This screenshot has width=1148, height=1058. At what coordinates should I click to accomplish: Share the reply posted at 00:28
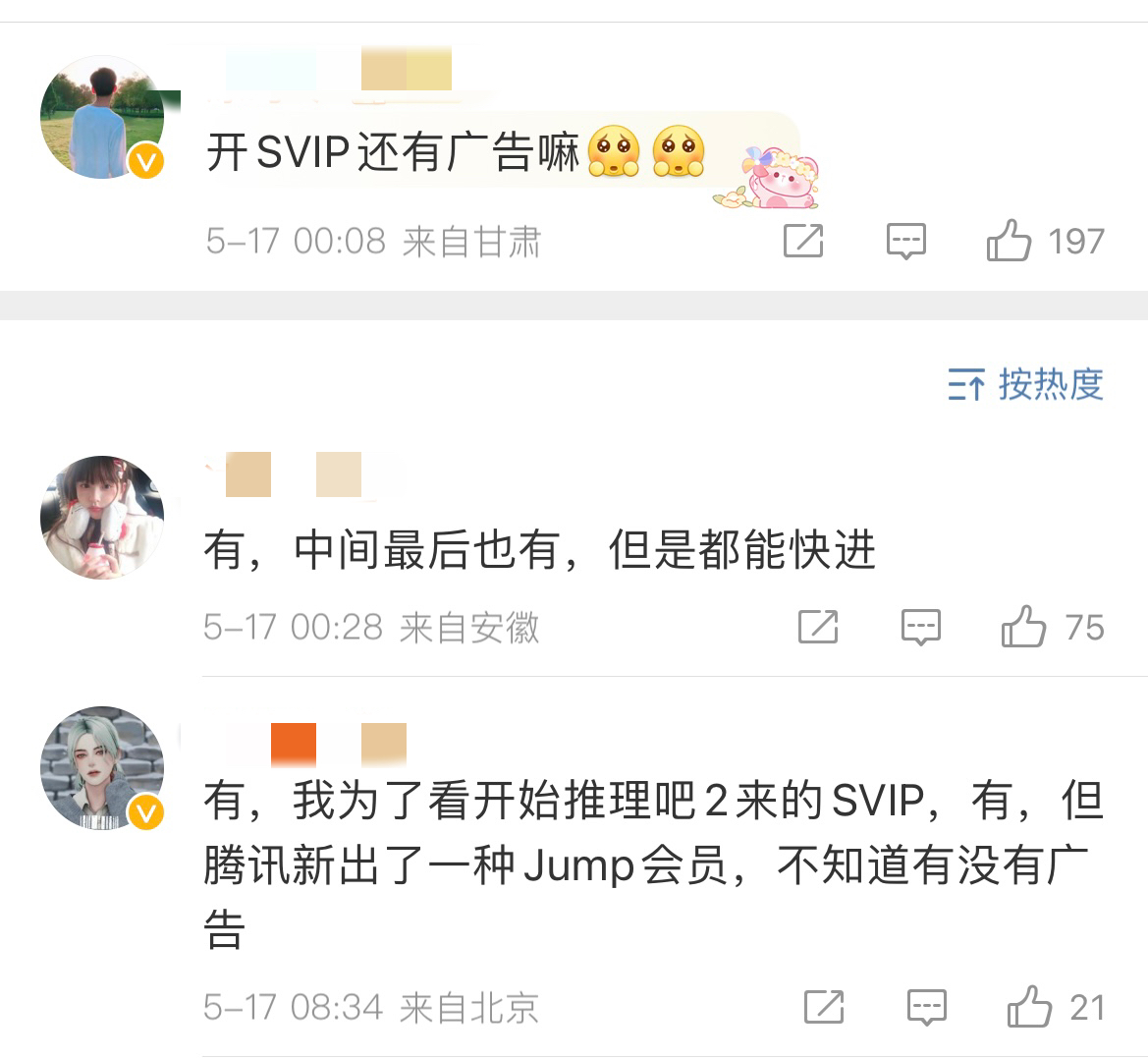[x=818, y=628]
